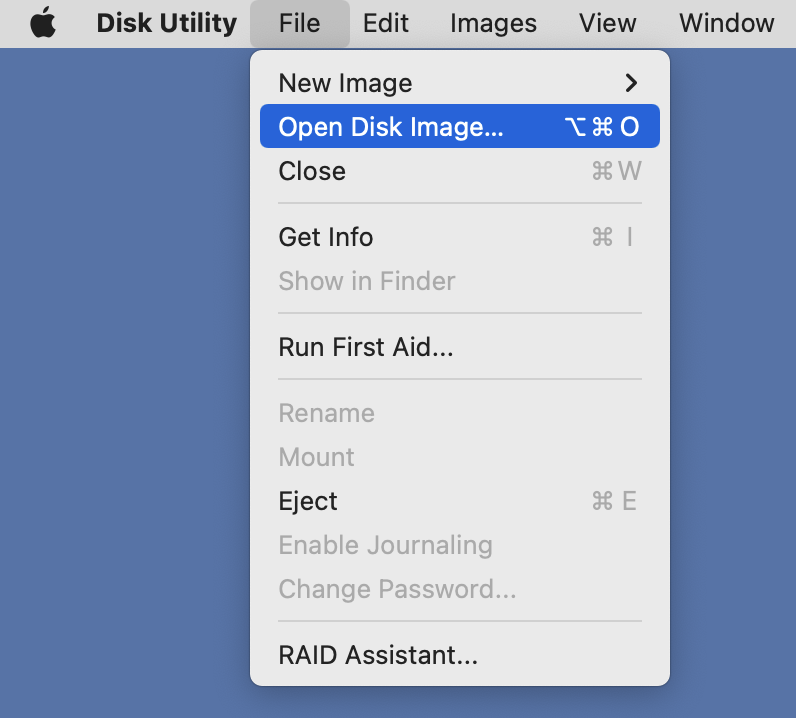Image resolution: width=796 pixels, height=718 pixels.
Task: Choose Get Info
Action: [460, 237]
